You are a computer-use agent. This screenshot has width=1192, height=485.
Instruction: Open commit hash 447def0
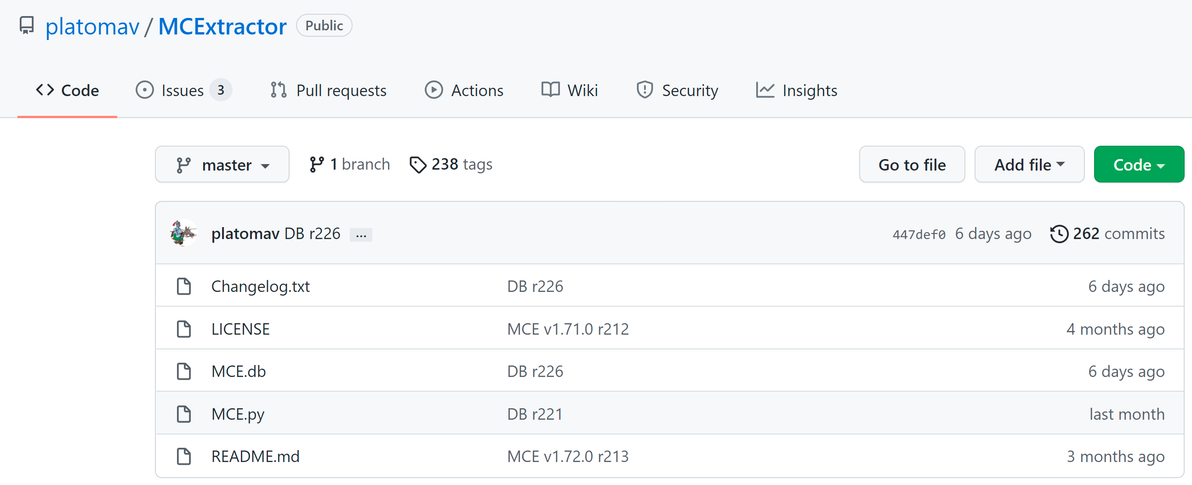tap(919, 235)
